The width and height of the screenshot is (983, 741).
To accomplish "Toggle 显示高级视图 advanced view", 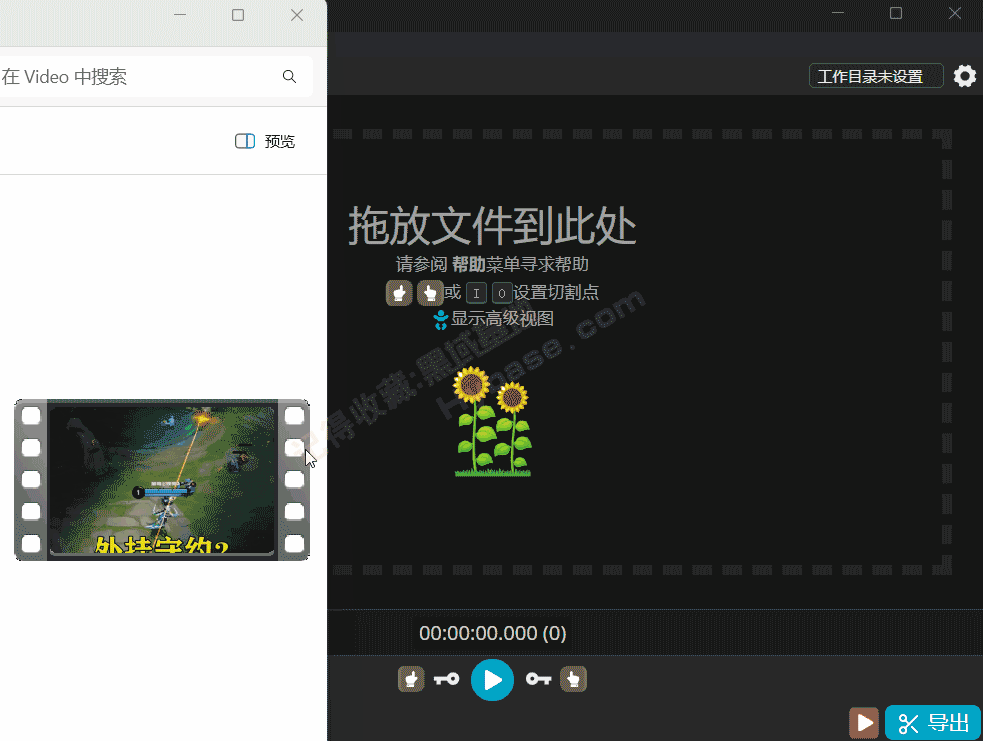I will pos(494,319).
